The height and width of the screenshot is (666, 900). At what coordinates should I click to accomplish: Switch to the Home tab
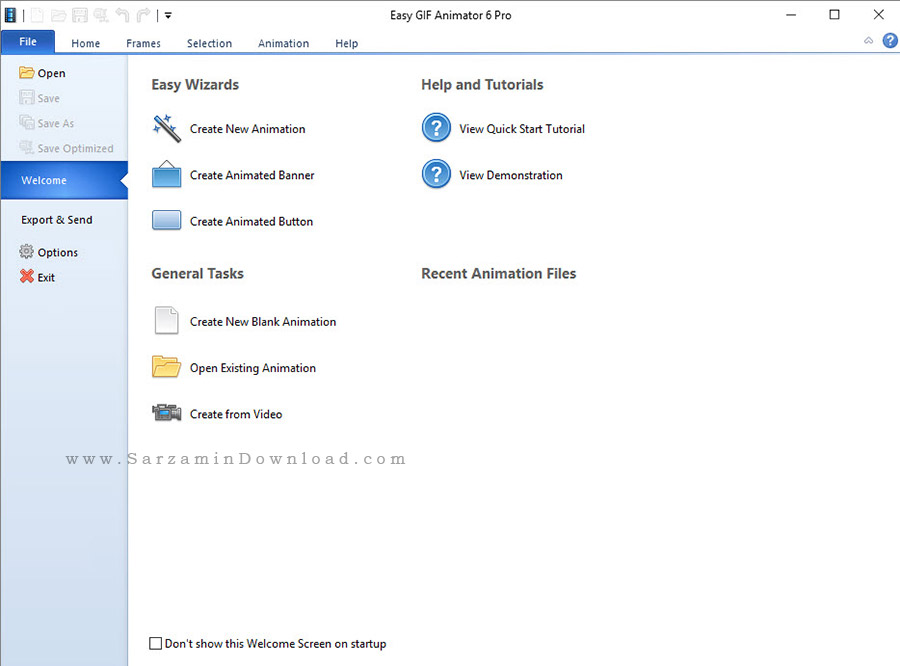[86, 43]
